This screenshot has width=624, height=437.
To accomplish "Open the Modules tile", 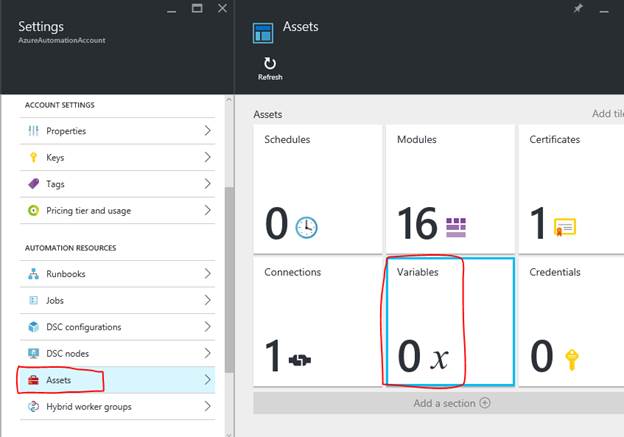I will [450, 189].
